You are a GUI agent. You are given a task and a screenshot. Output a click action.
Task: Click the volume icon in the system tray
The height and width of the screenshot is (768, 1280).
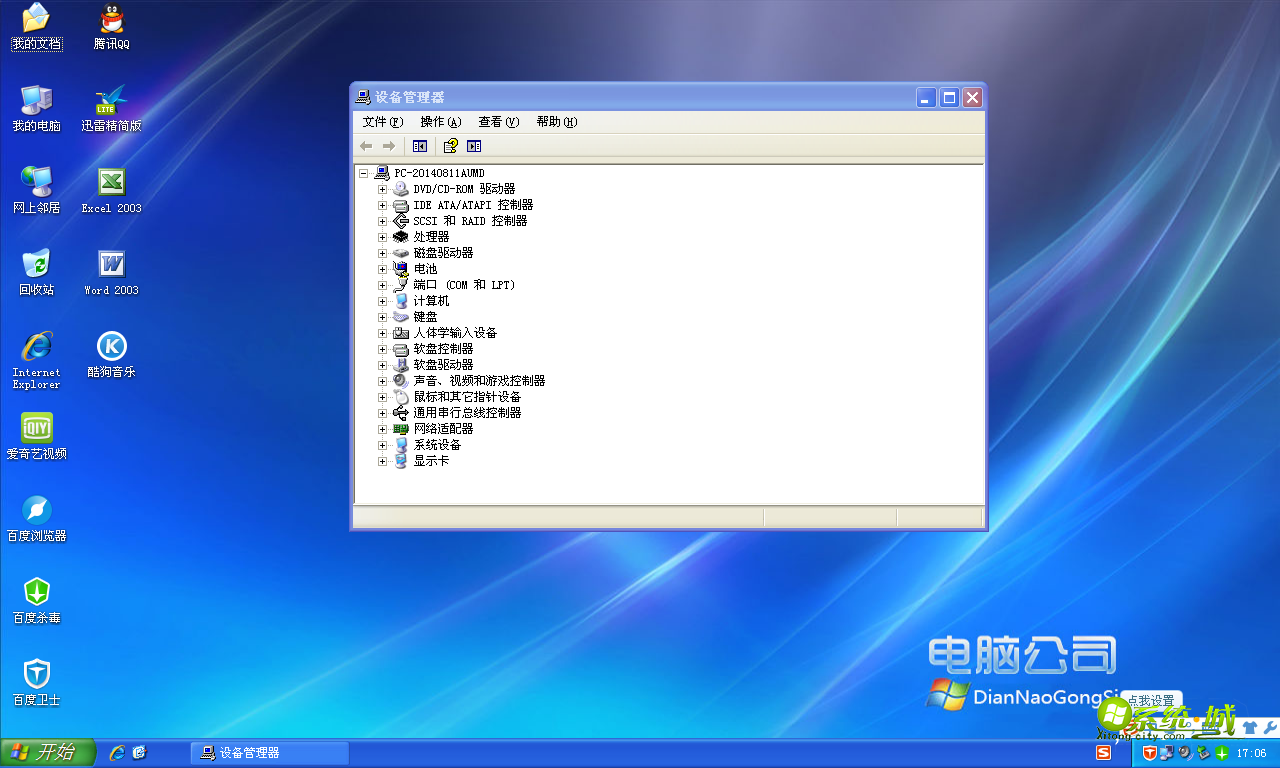pyautogui.click(x=1183, y=752)
